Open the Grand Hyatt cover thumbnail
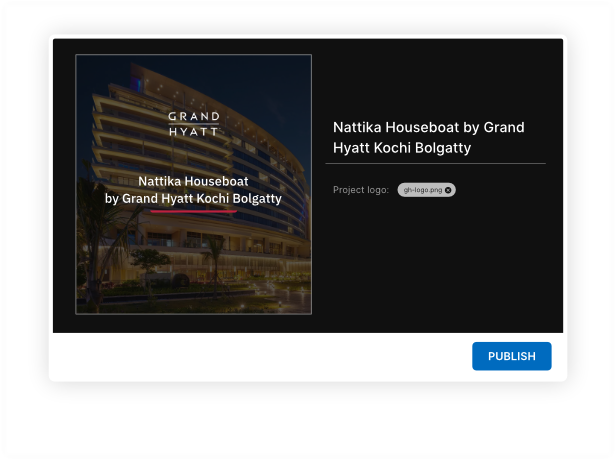616x460 pixels. pos(194,184)
